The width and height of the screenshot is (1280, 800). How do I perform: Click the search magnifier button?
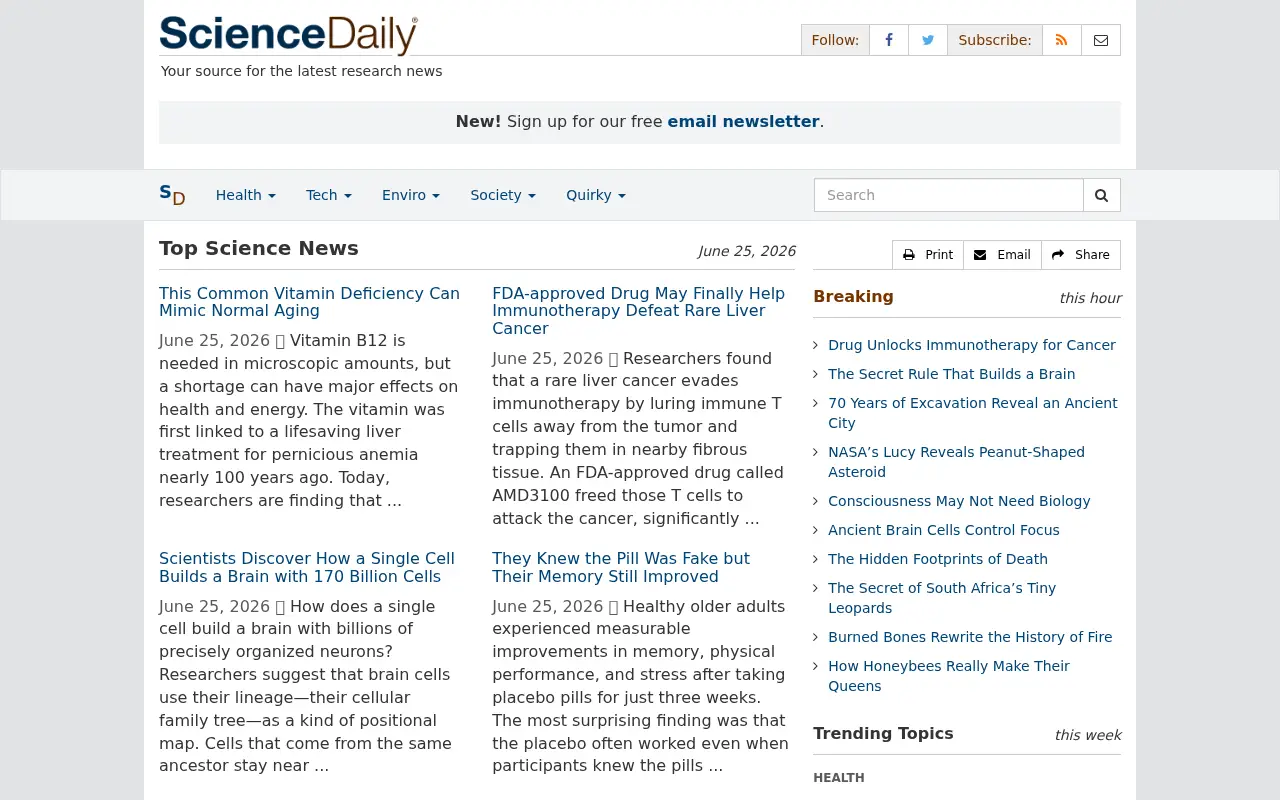(1102, 195)
